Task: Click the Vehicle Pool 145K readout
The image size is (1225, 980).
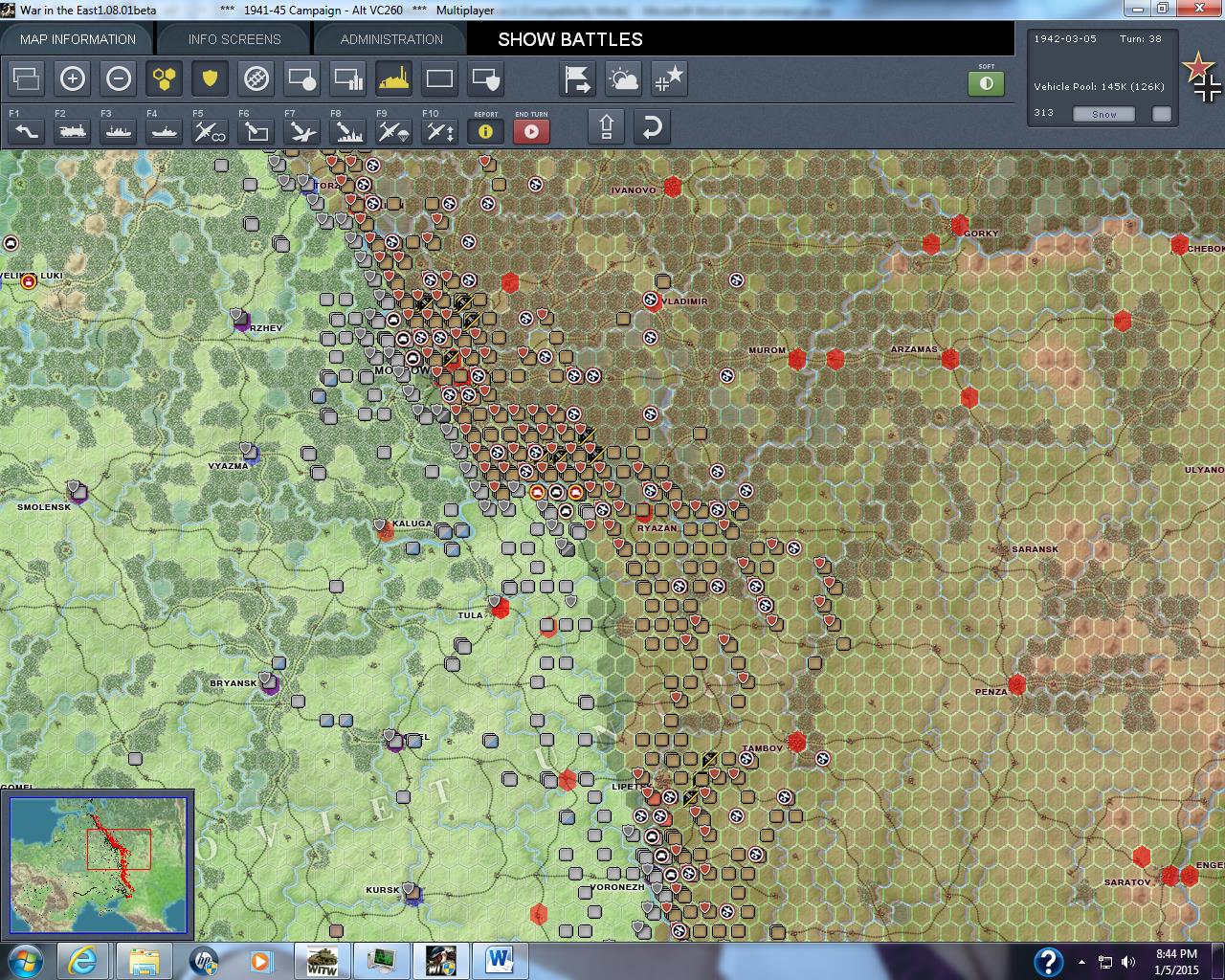Action: [1099, 86]
